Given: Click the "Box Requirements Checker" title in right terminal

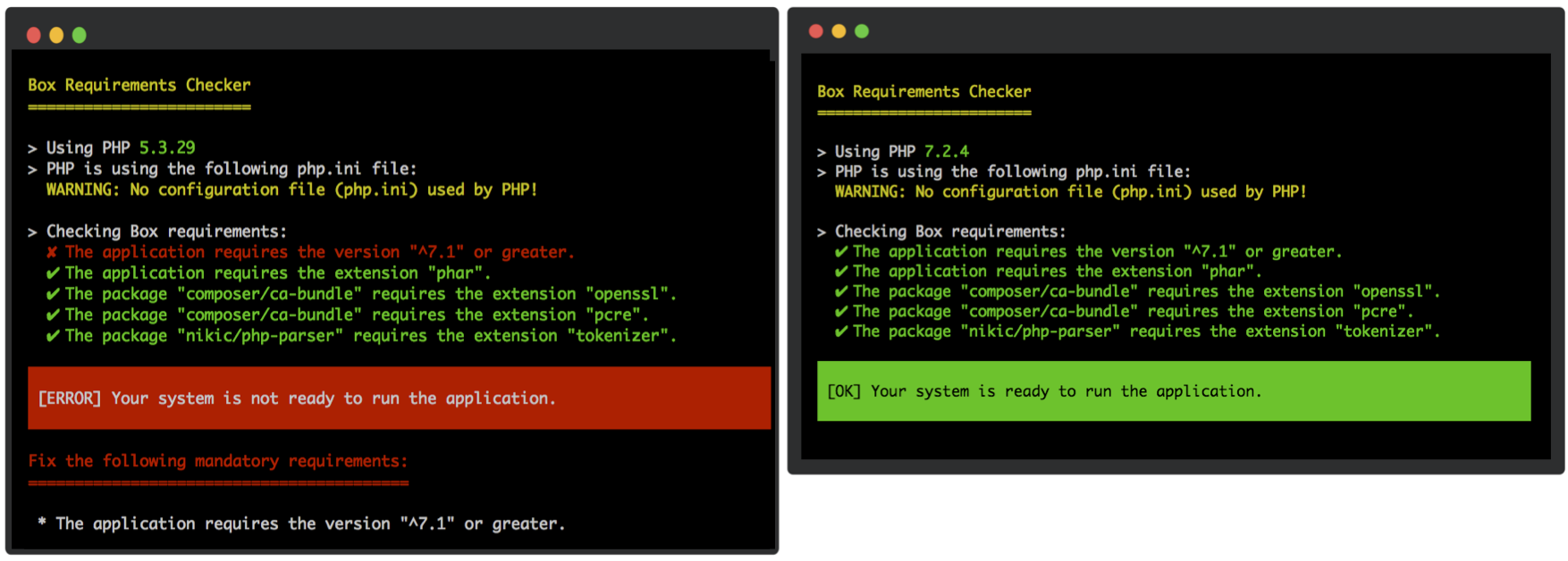Looking at the screenshot, I should [x=924, y=91].
